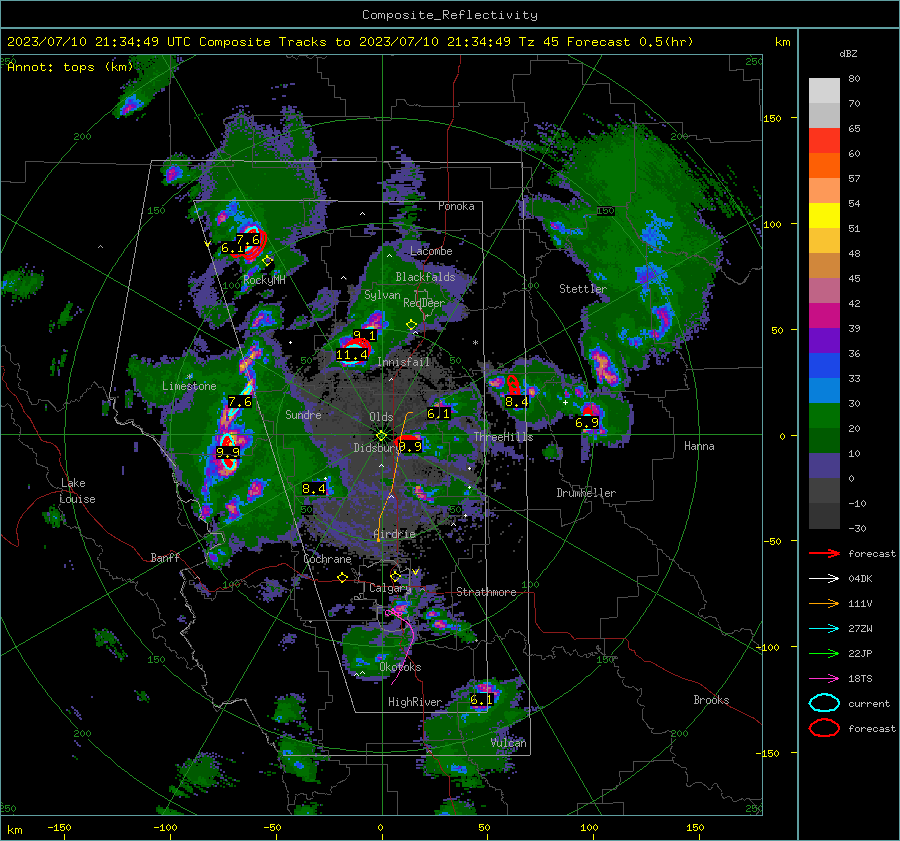The width and height of the screenshot is (900, 841).
Task: Click the UTC Composite Tracks header line
Action: 350,42
